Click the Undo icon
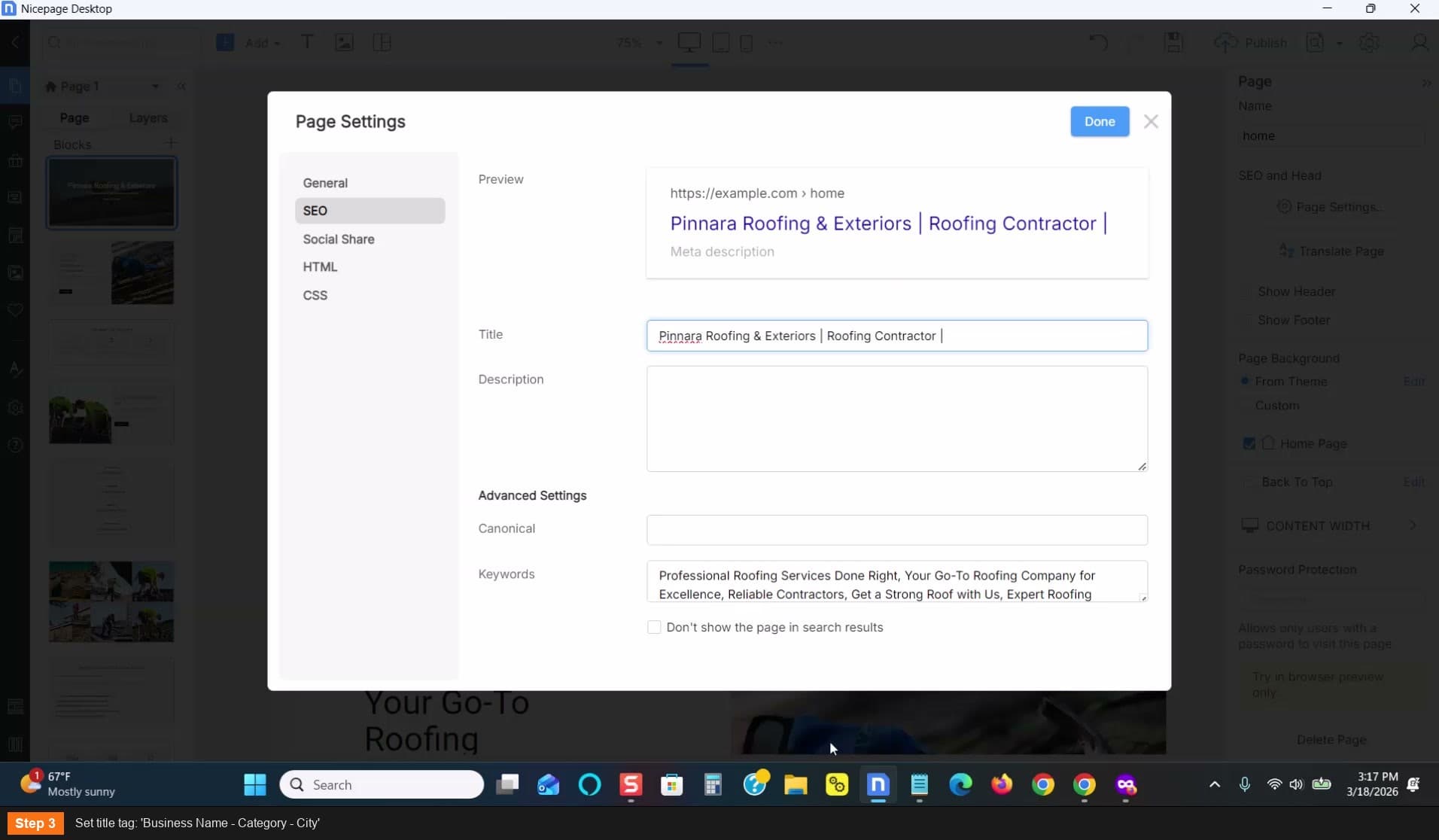 point(1098,42)
